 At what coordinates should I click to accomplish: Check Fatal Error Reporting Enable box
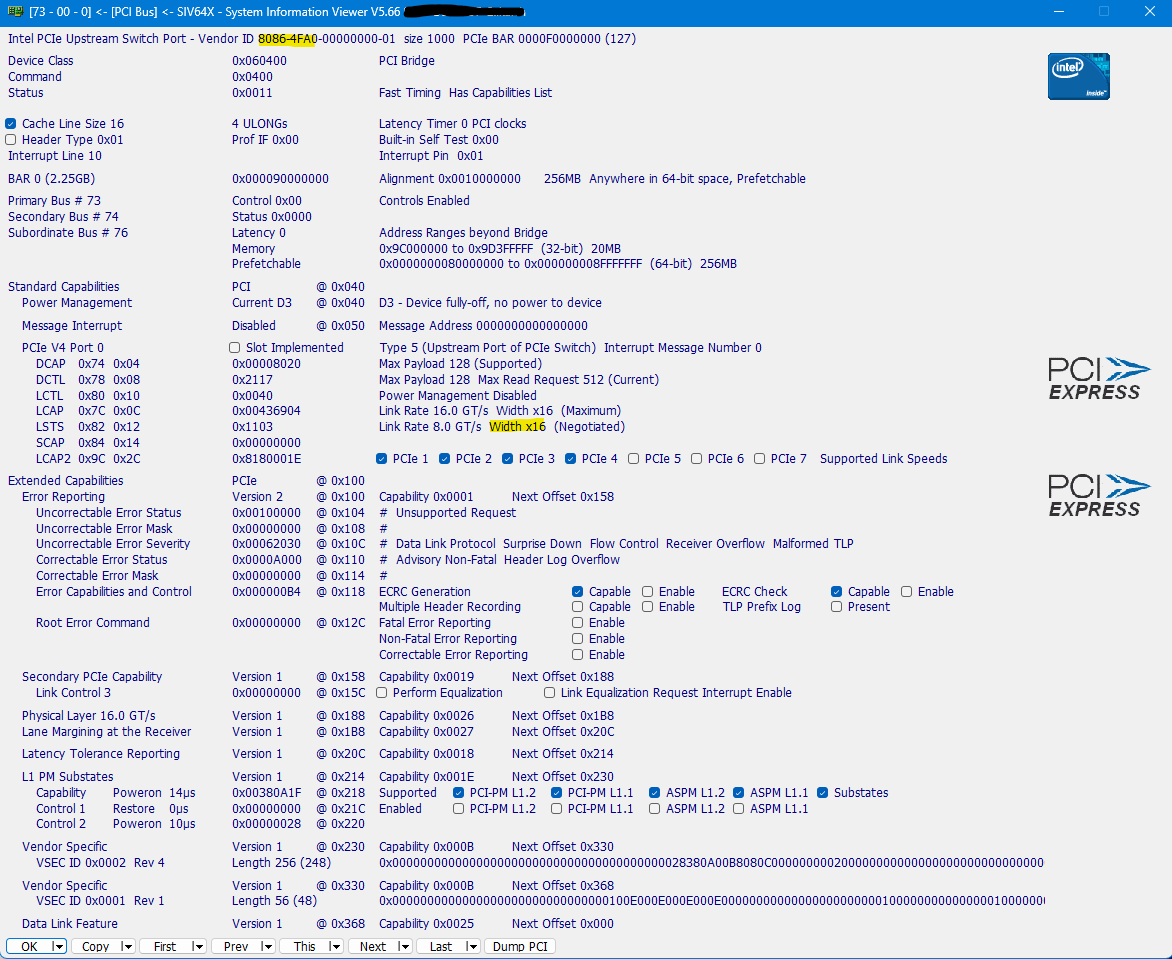coord(578,623)
